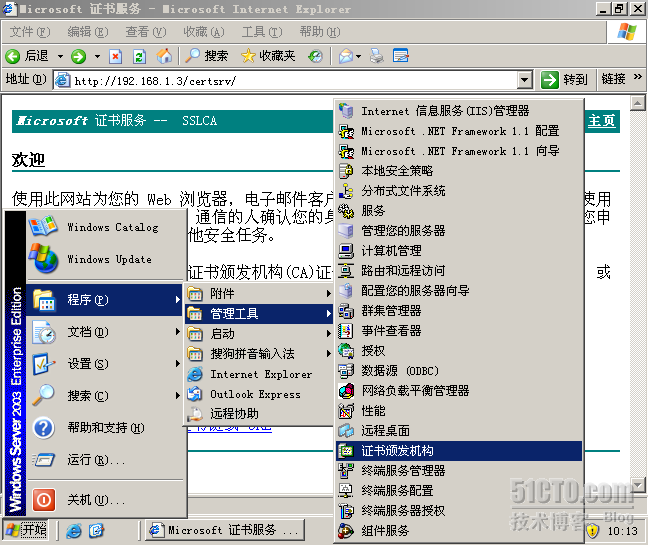Expand the 附件 submenu
This screenshot has width=648, height=545.
[259, 293]
